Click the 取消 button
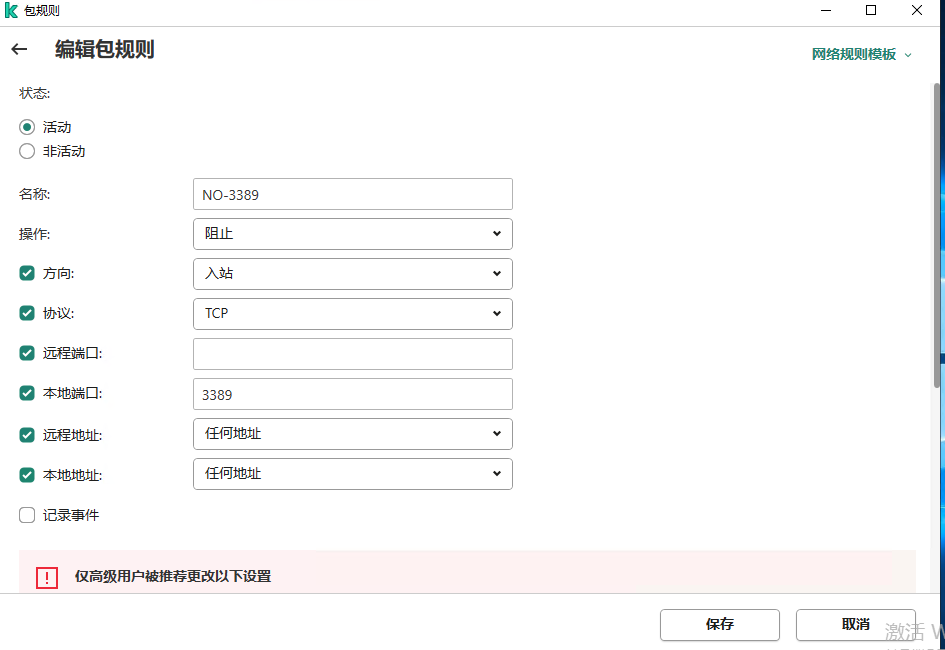Viewport: 945px width, 650px height. (x=855, y=625)
